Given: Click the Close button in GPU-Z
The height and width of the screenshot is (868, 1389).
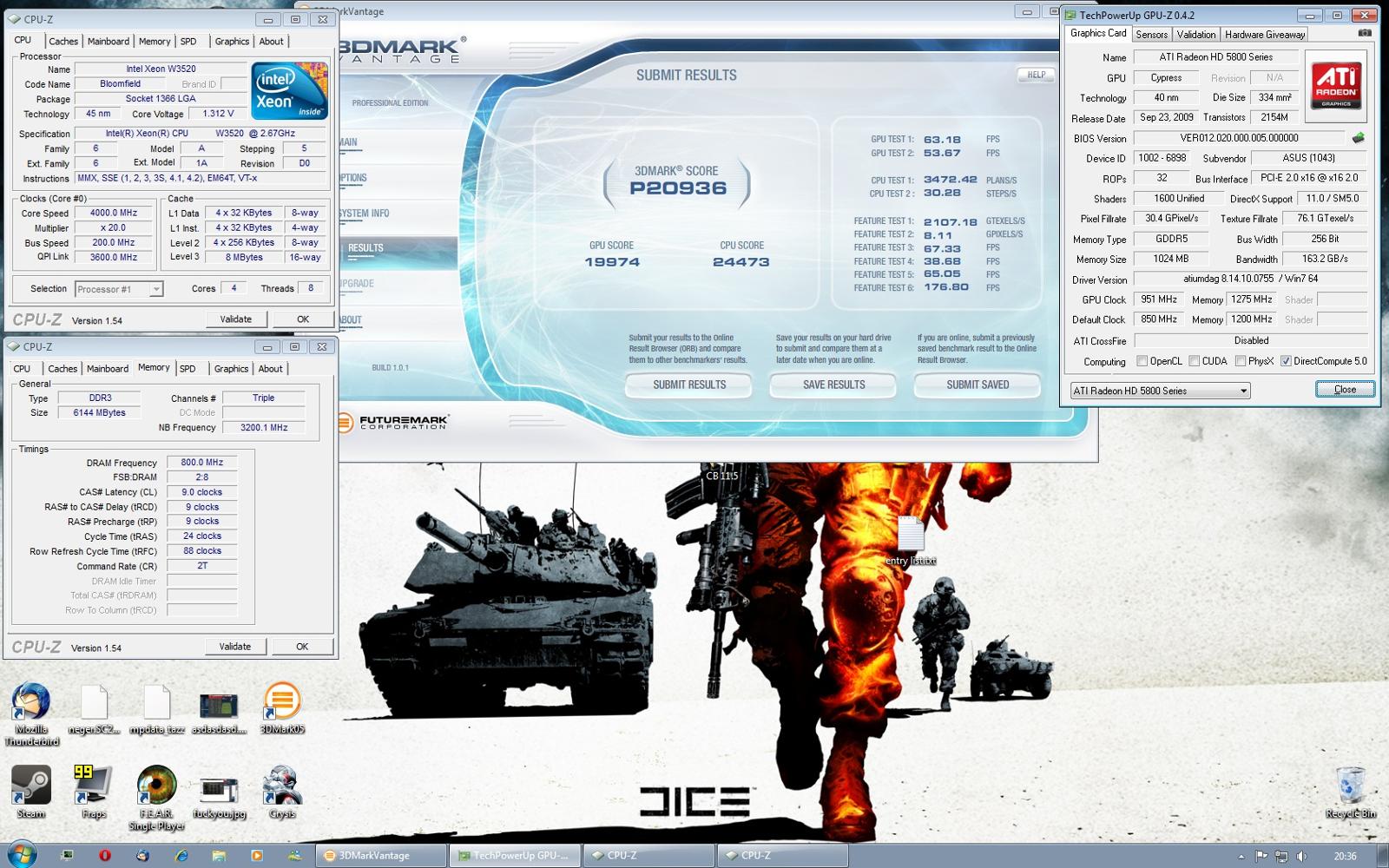Looking at the screenshot, I should 1345,389.
